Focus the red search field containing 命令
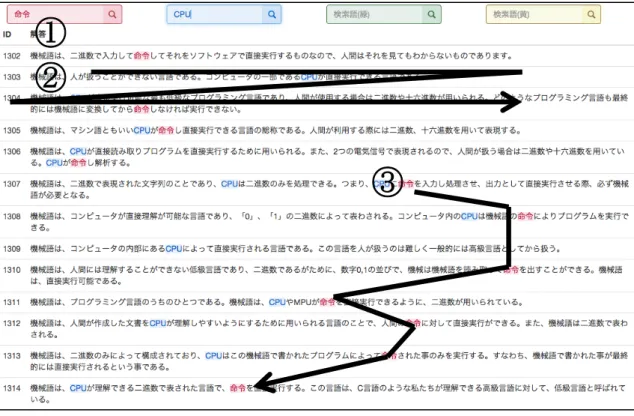Image resolution: width=634 pixels, height=416 pixels. (56, 15)
